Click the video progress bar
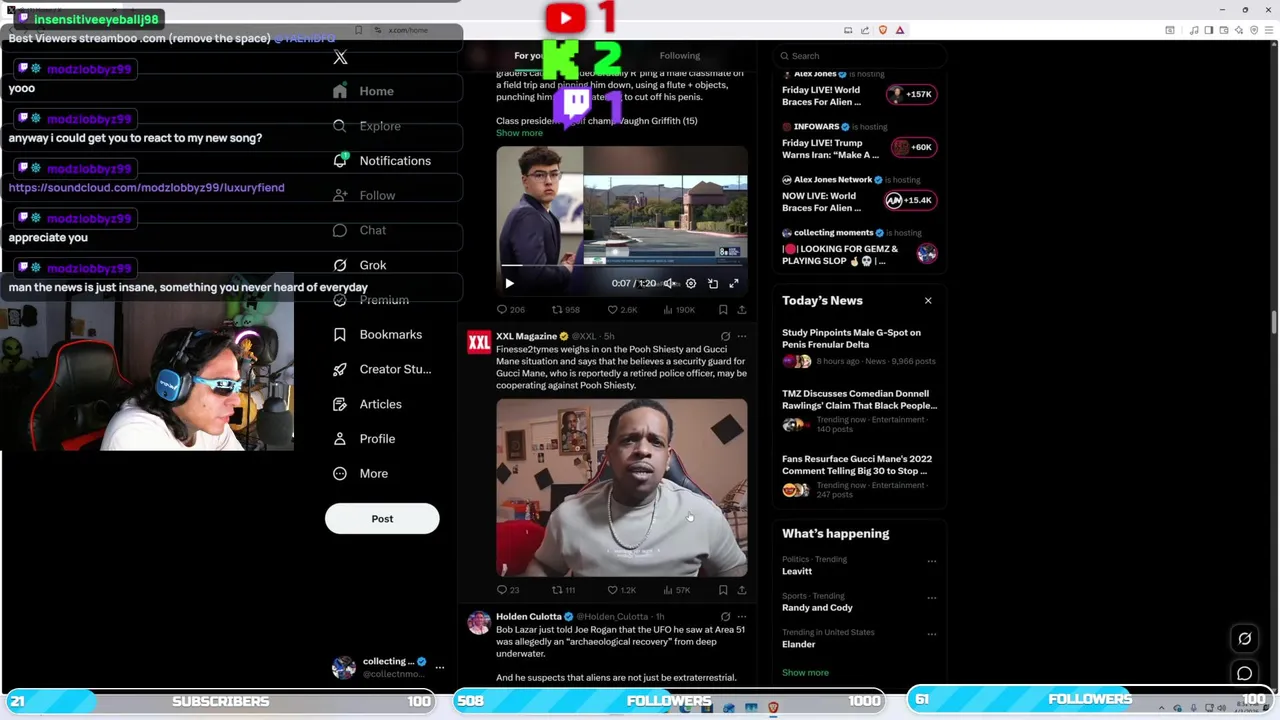 click(x=621, y=266)
